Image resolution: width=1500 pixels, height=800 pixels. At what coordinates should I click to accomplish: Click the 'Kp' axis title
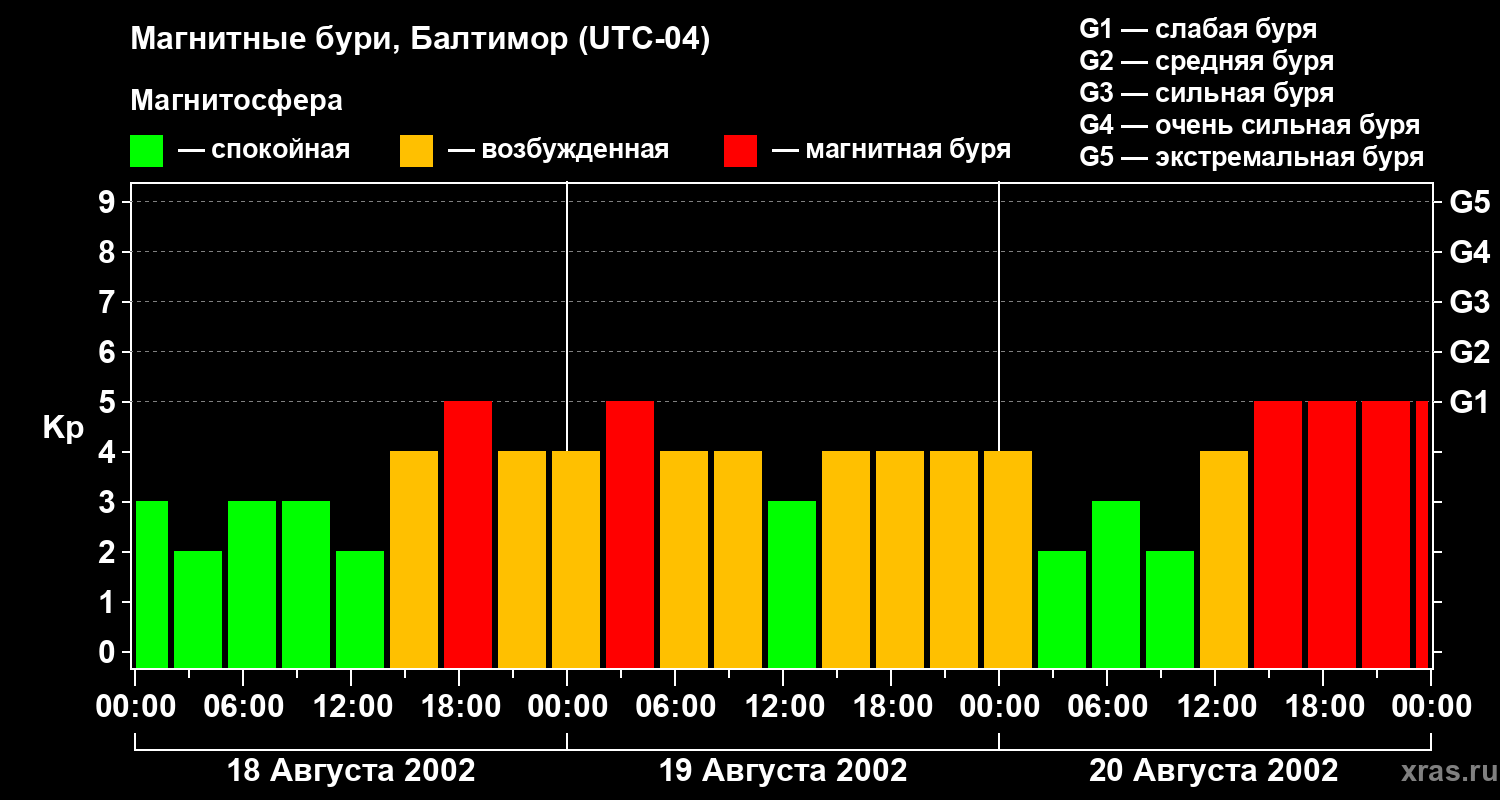click(x=63, y=428)
